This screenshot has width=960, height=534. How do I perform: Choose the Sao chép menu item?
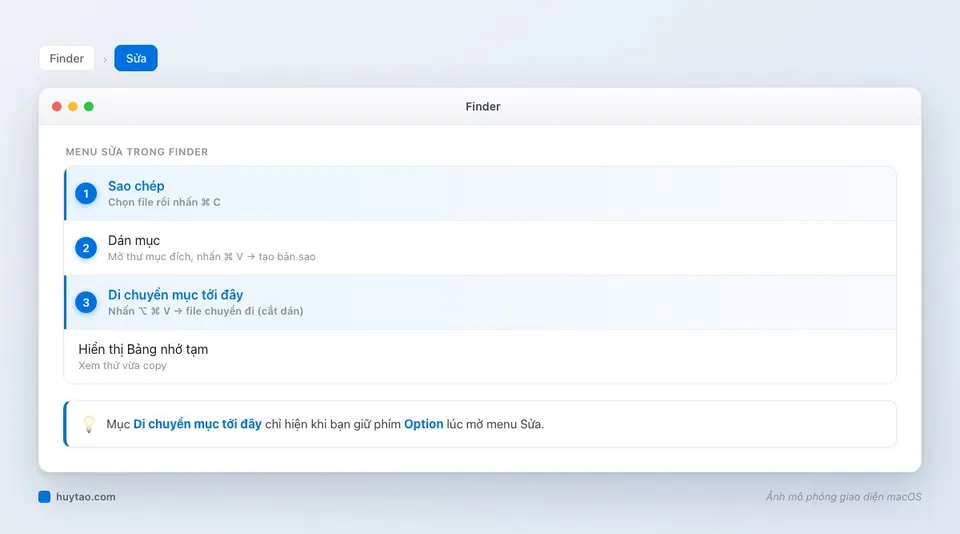480,194
